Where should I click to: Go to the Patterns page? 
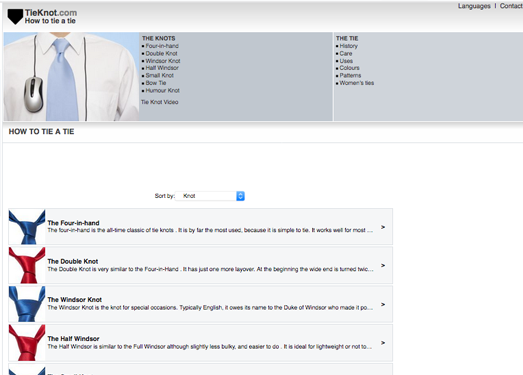(x=350, y=75)
